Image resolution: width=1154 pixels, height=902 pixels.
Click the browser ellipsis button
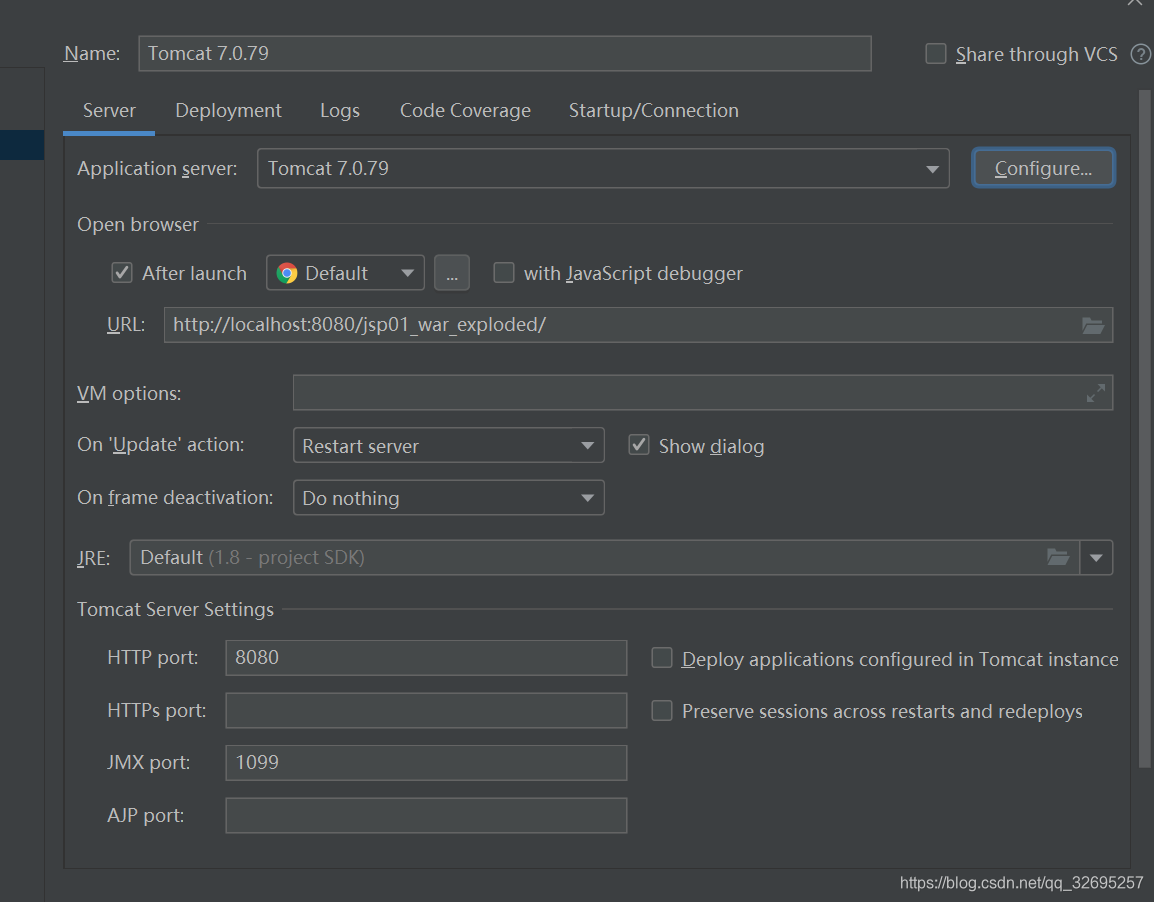(x=452, y=273)
